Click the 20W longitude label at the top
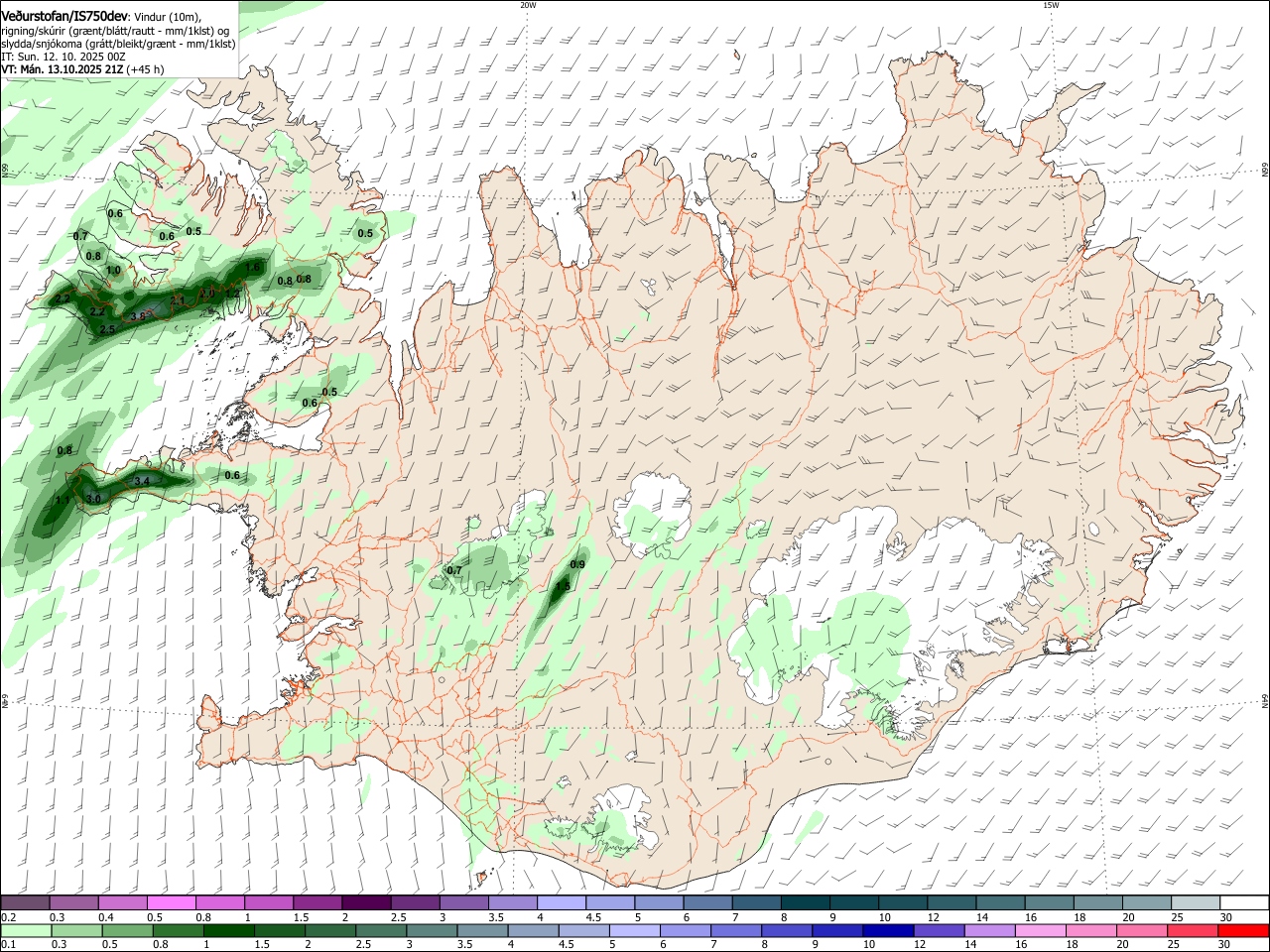1270x952 pixels. point(528,5)
